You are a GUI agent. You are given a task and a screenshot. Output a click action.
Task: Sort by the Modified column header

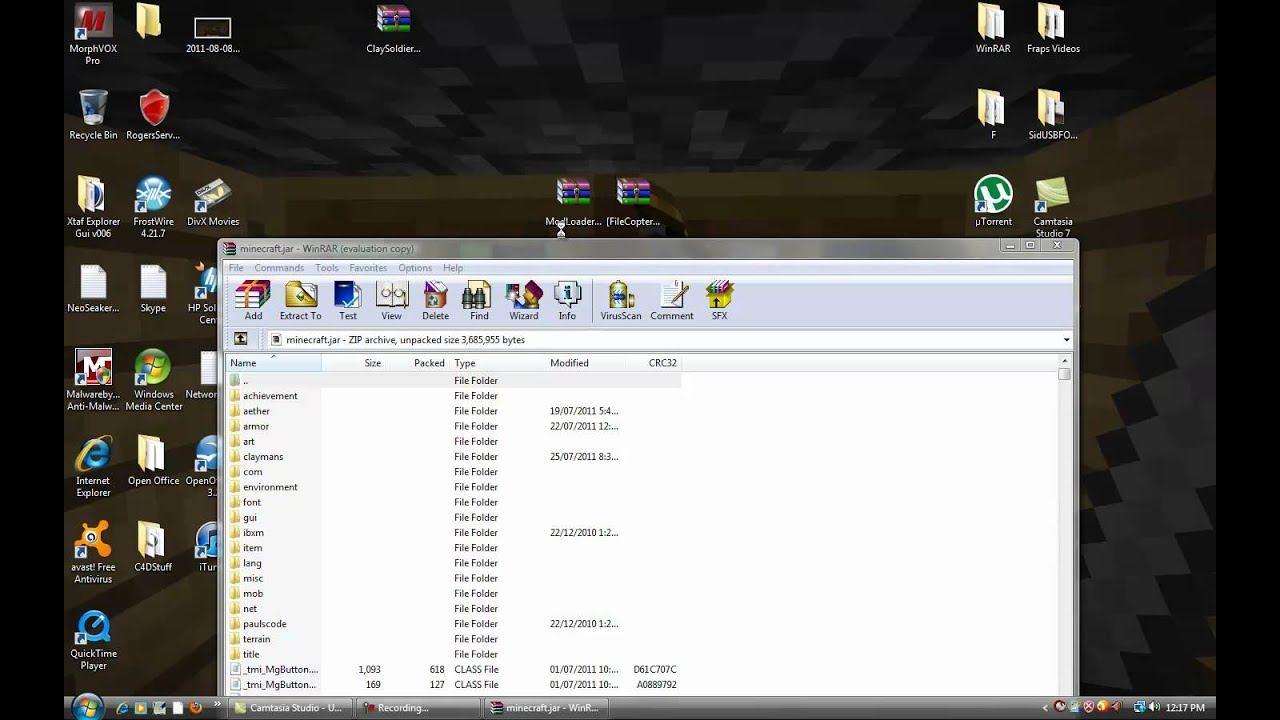584,363
